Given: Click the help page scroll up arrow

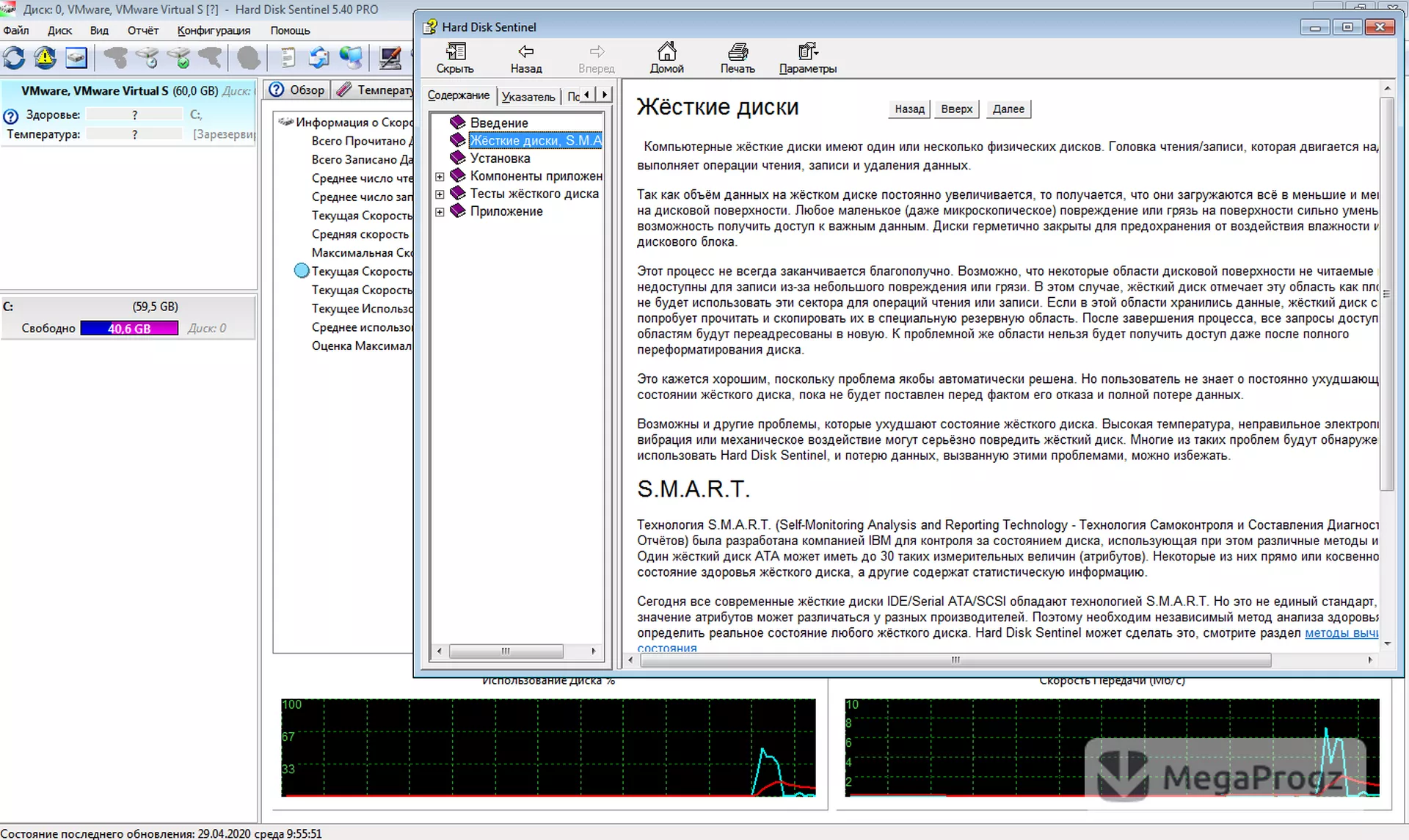Looking at the screenshot, I should [1387, 88].
